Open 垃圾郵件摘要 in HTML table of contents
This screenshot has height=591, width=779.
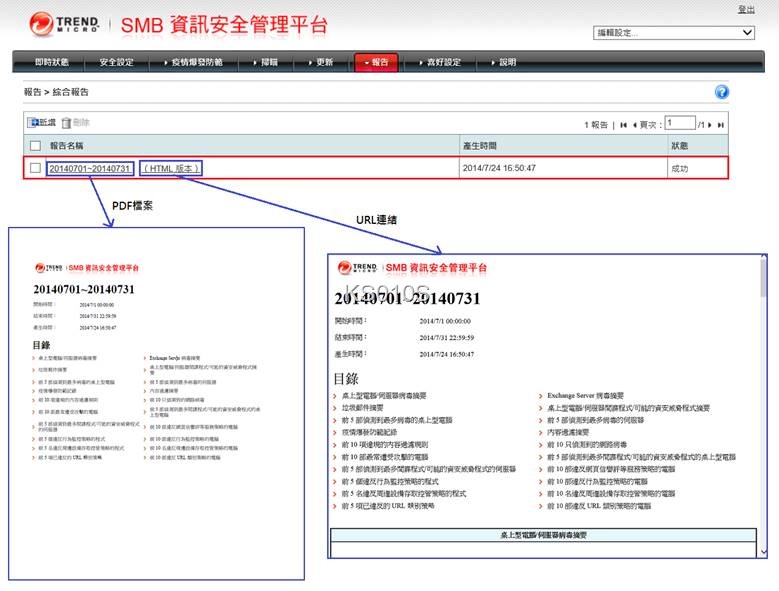tap(362, 408)
